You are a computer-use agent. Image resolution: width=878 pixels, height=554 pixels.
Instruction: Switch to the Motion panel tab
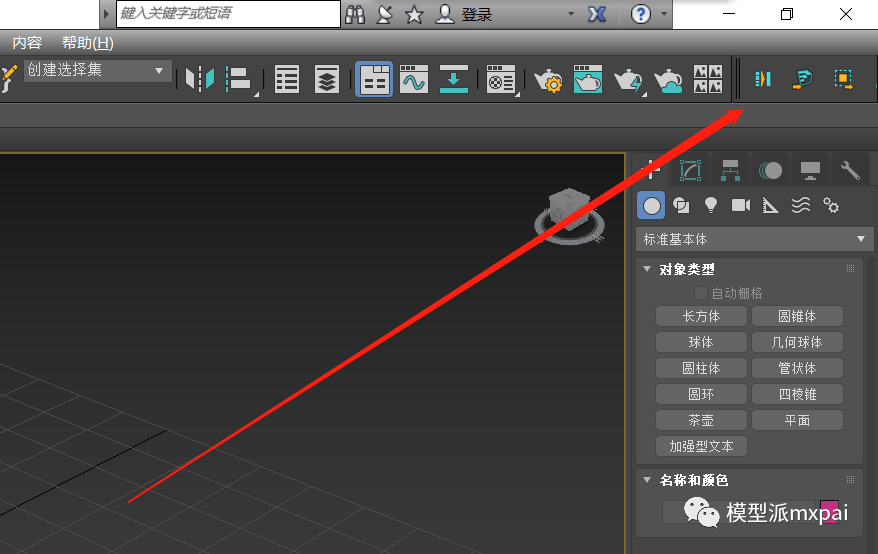coord(770,170)
